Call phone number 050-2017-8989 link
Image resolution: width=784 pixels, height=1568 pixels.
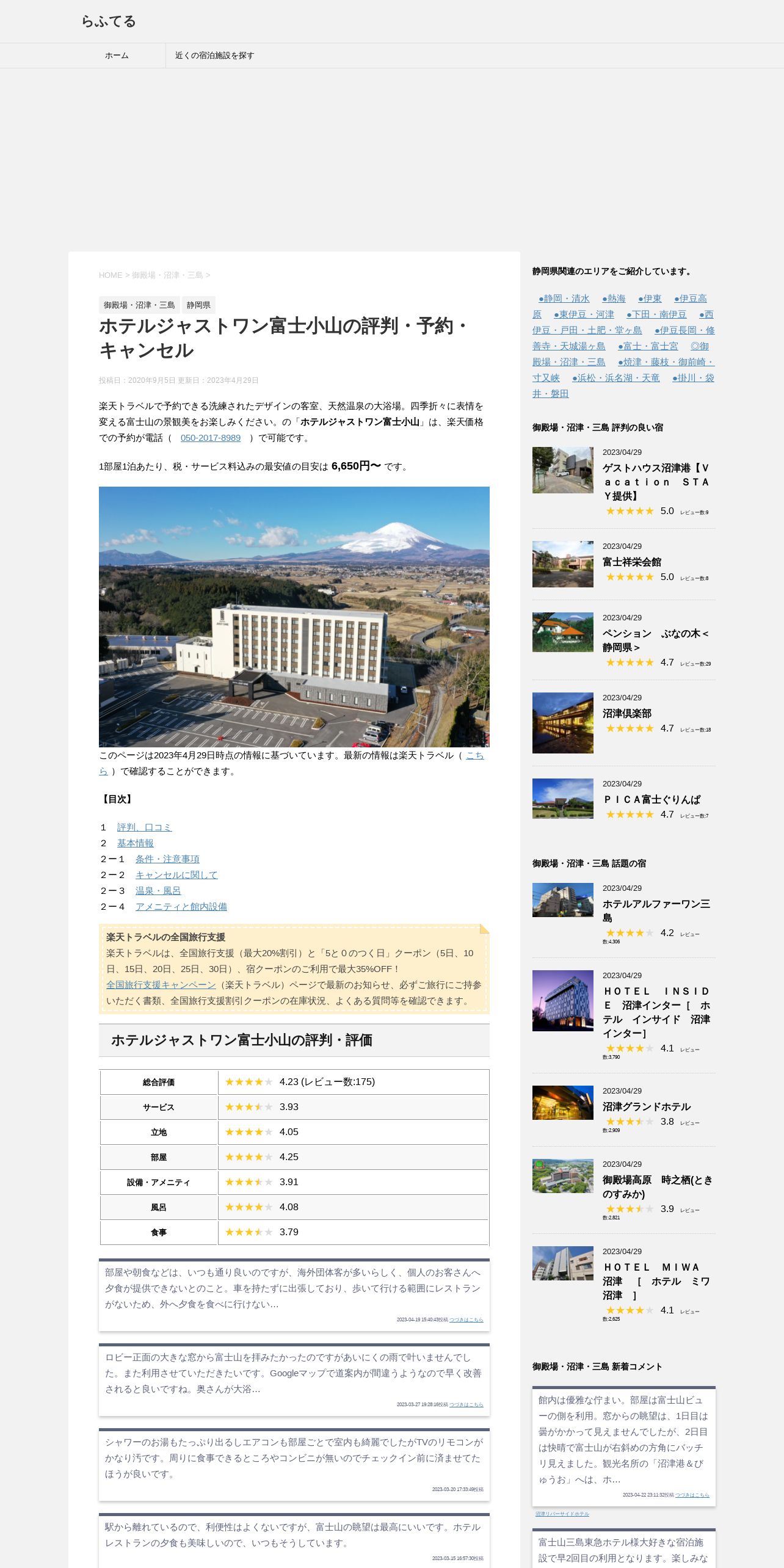tap(211, 438)
